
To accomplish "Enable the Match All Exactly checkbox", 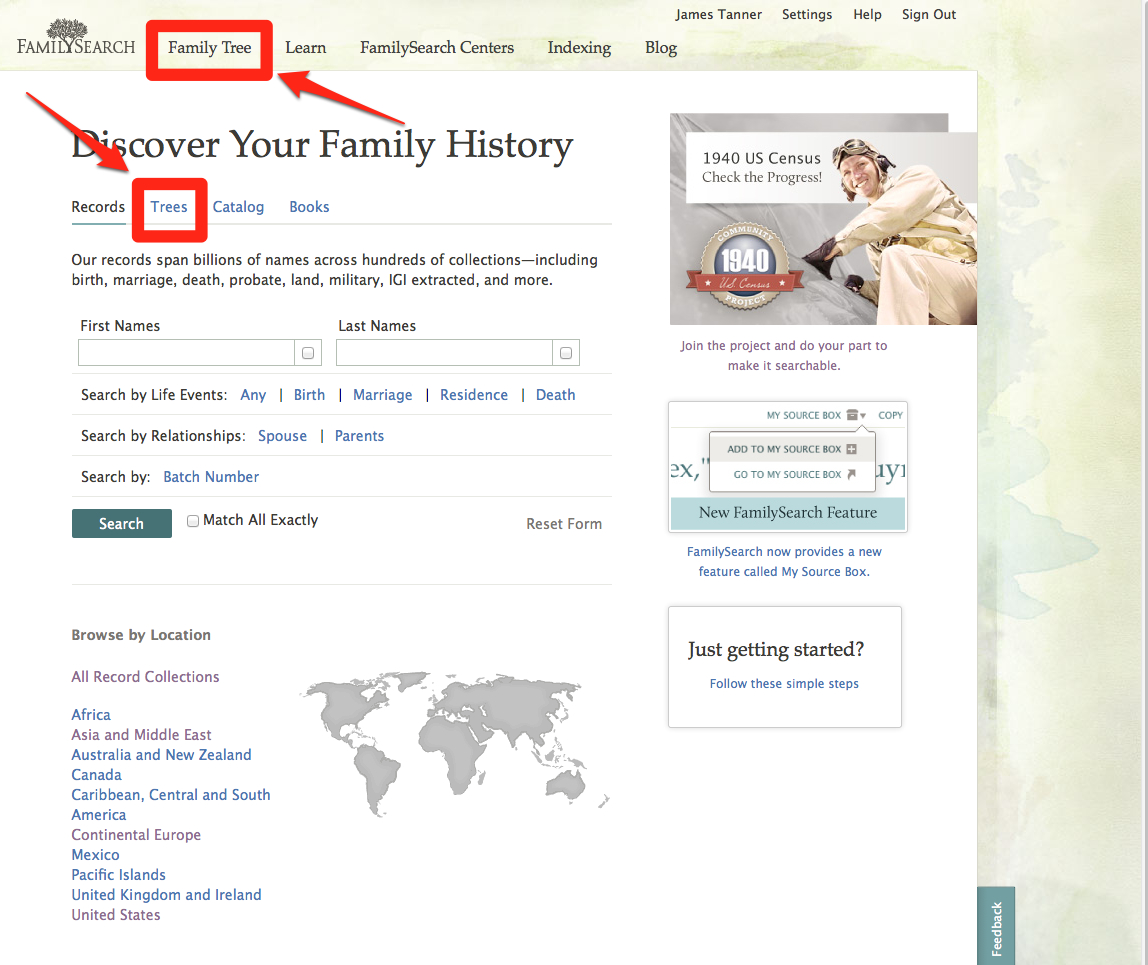I will point(192,520).
